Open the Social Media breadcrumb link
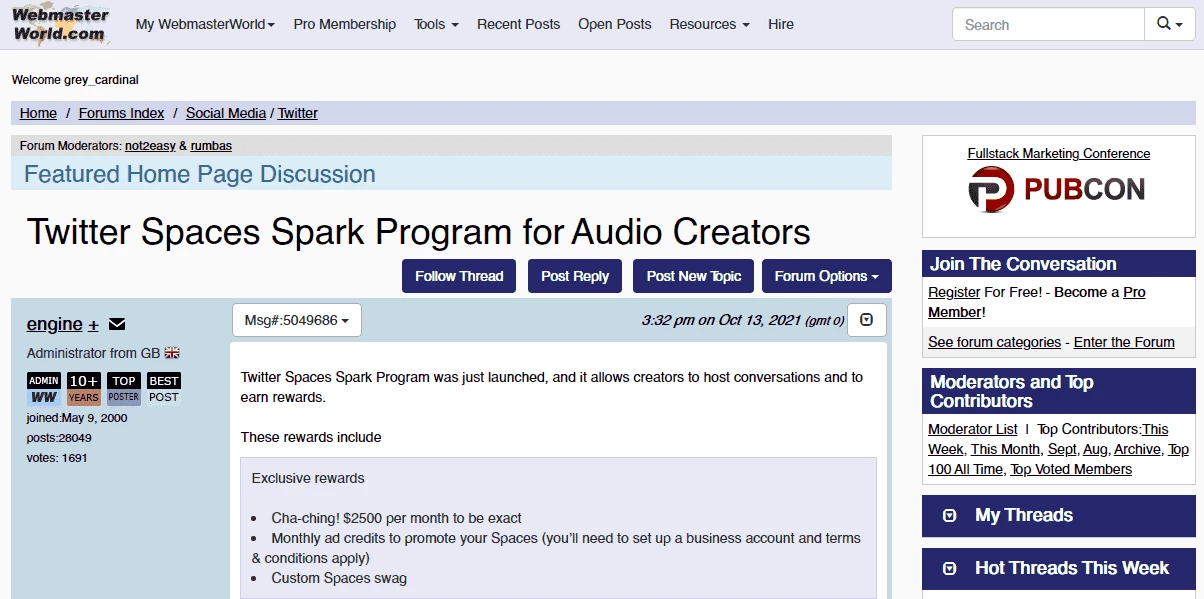The width and height of the screenshot is (1204, 599). tap(226, 113)
